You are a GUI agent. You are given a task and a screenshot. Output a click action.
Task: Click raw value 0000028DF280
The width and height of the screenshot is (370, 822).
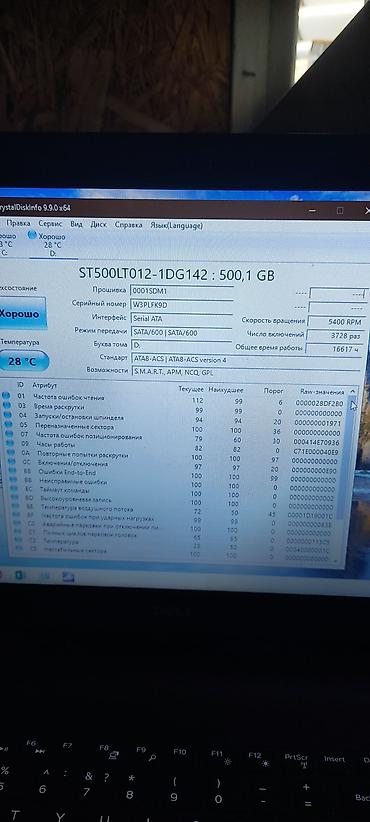tap(319, 404)
